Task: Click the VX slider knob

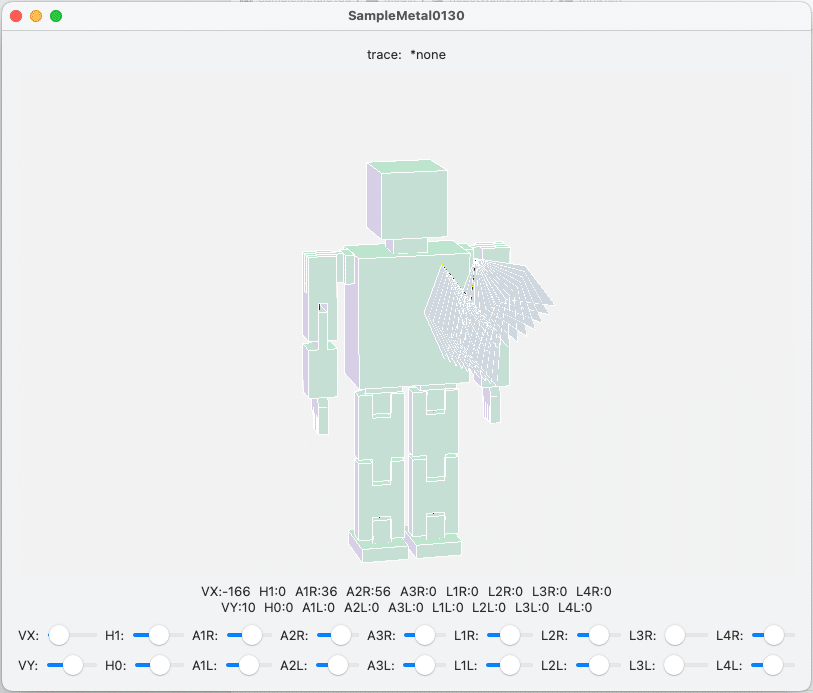Action: (x=59, y=635)
